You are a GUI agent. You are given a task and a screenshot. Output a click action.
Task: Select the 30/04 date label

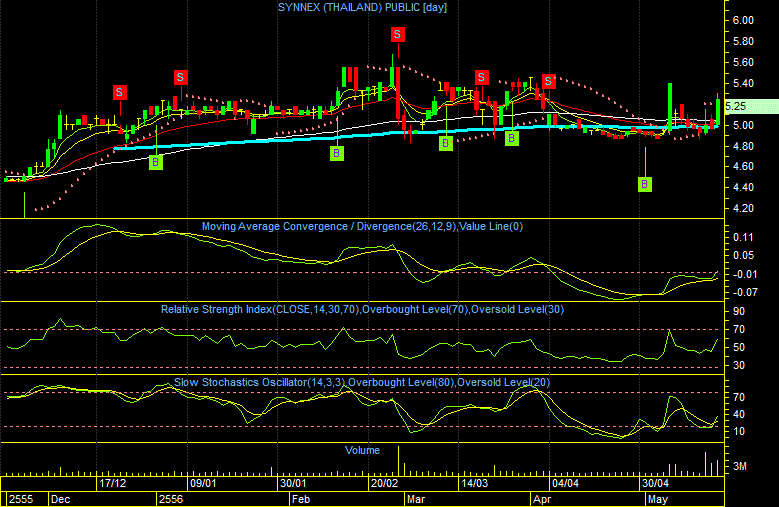655,483
